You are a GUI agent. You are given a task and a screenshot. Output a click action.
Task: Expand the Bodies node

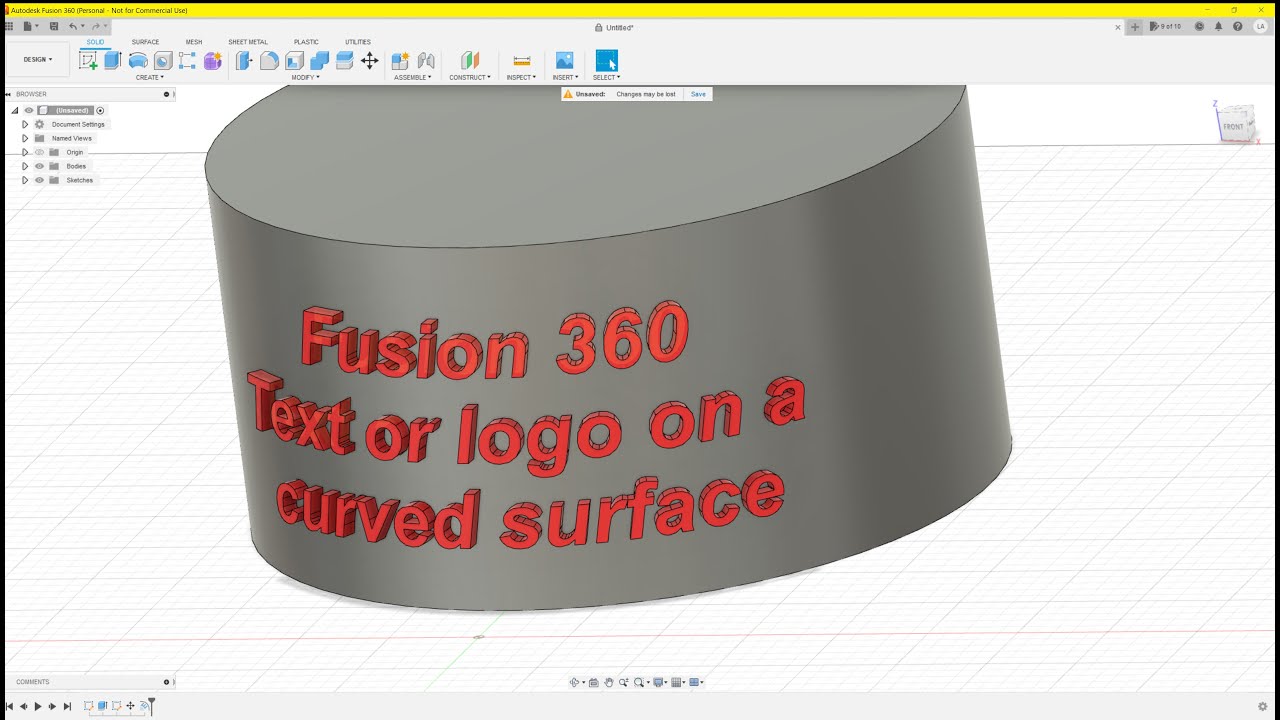pos(25,166)
